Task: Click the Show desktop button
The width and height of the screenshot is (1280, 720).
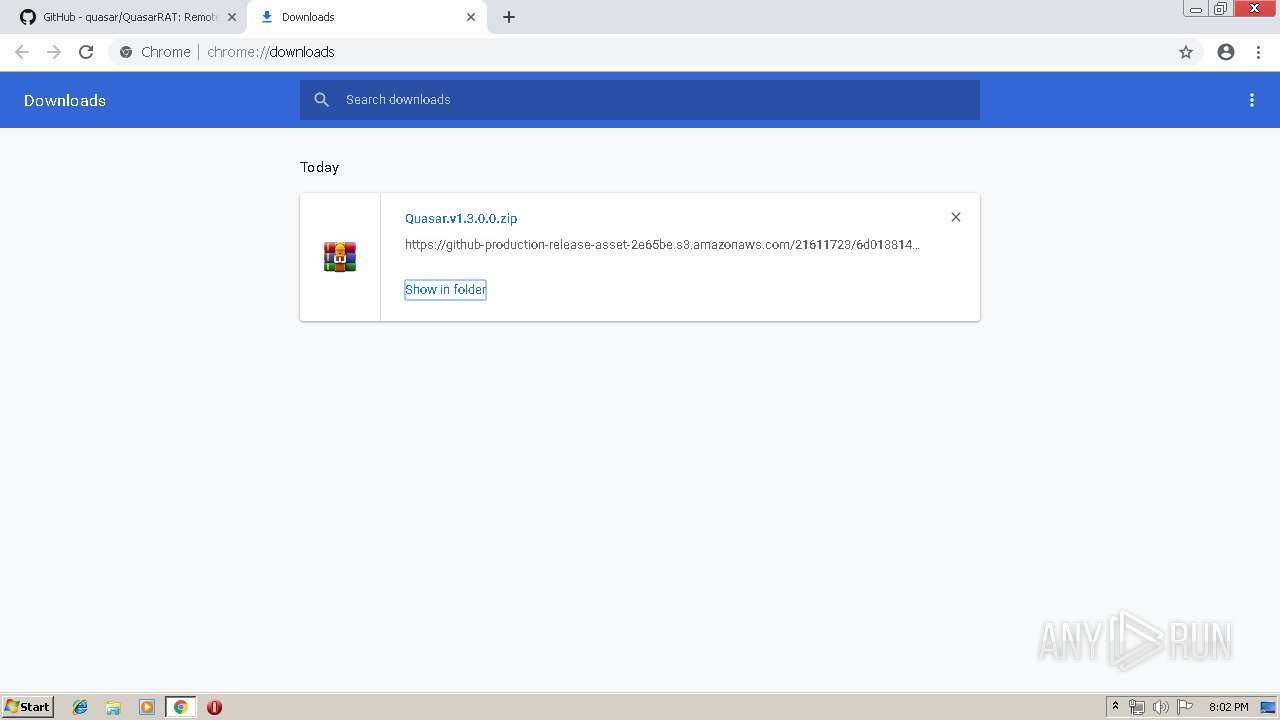Action: tap(1268, 707)
